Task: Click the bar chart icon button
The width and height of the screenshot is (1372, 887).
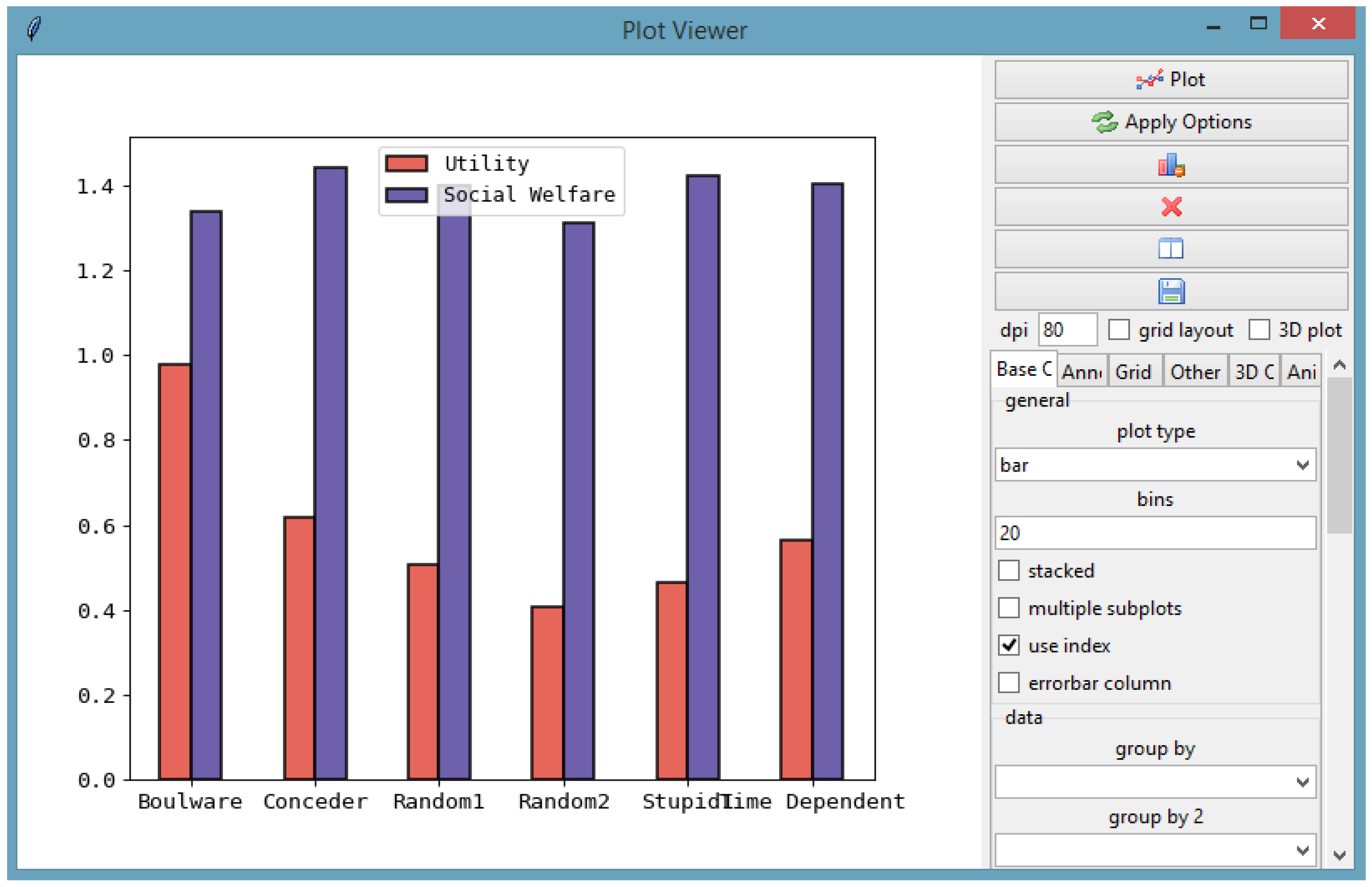Action: 1171,165
